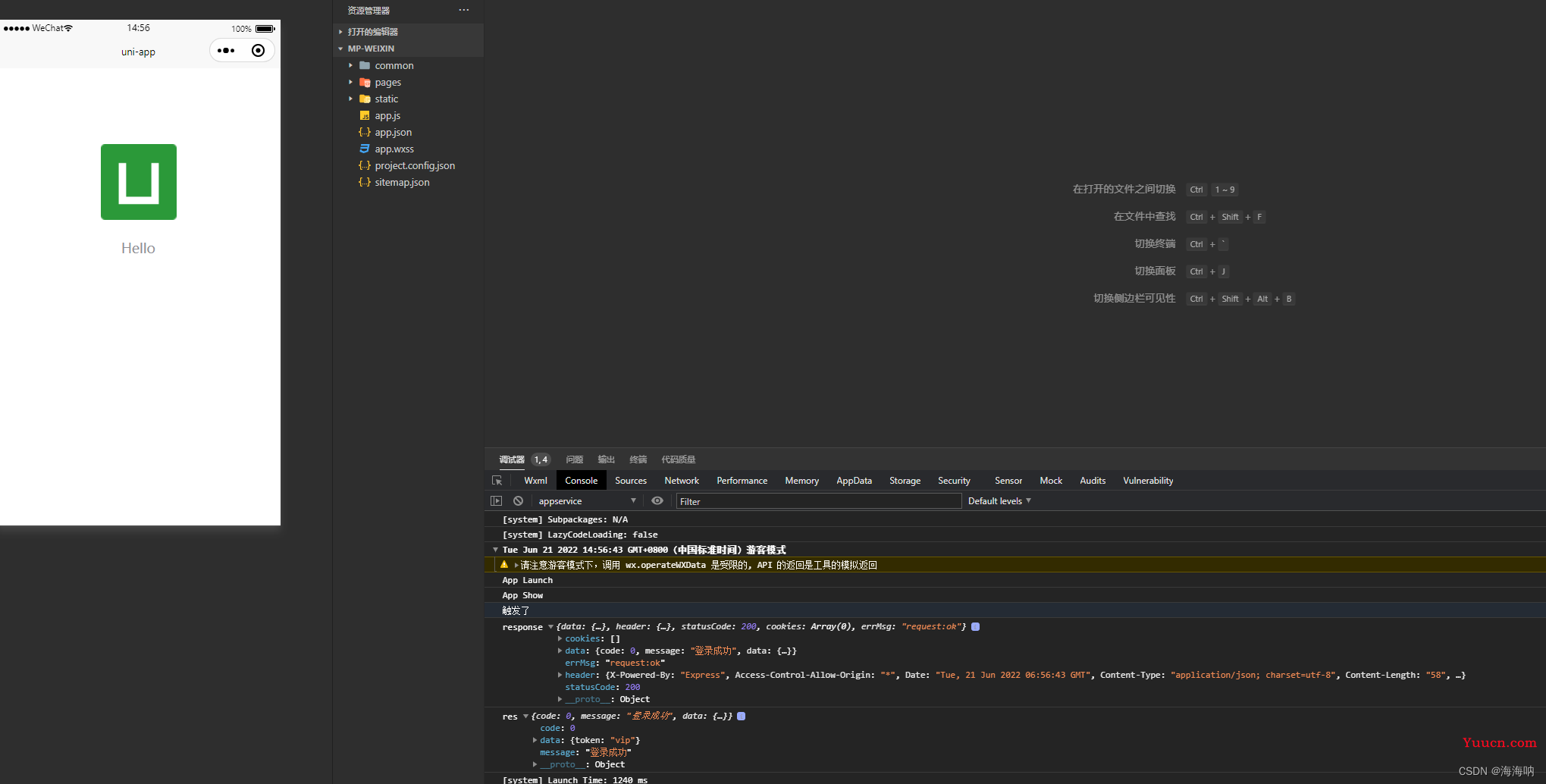Open the Mock devtools tab
Screen dimensions: 1546x784
pyautogui.click(x=1051, y=481)
